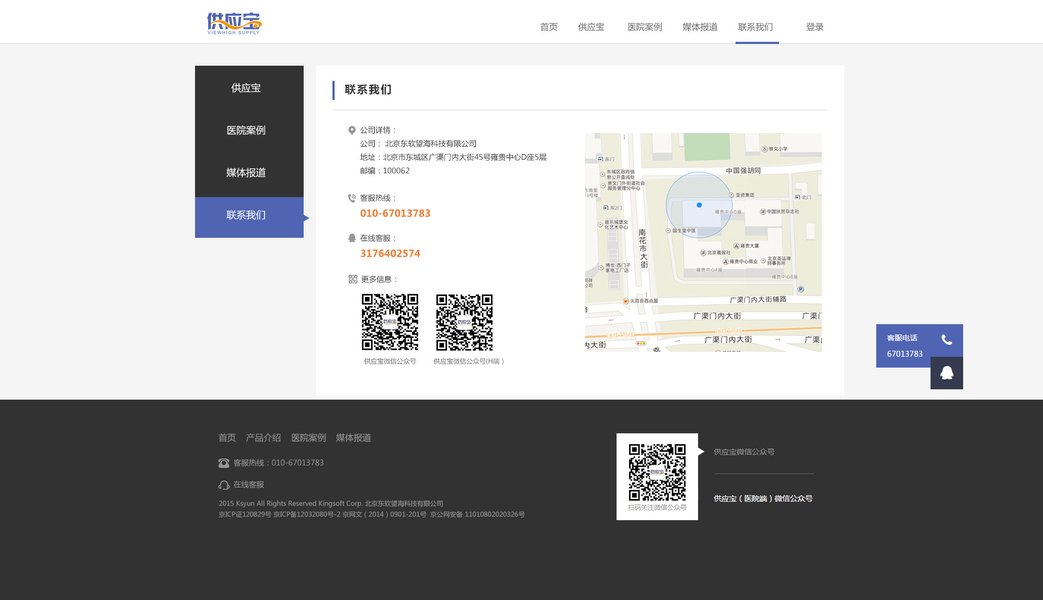Click the location pin icon beside 公司详情

point(352,130)
